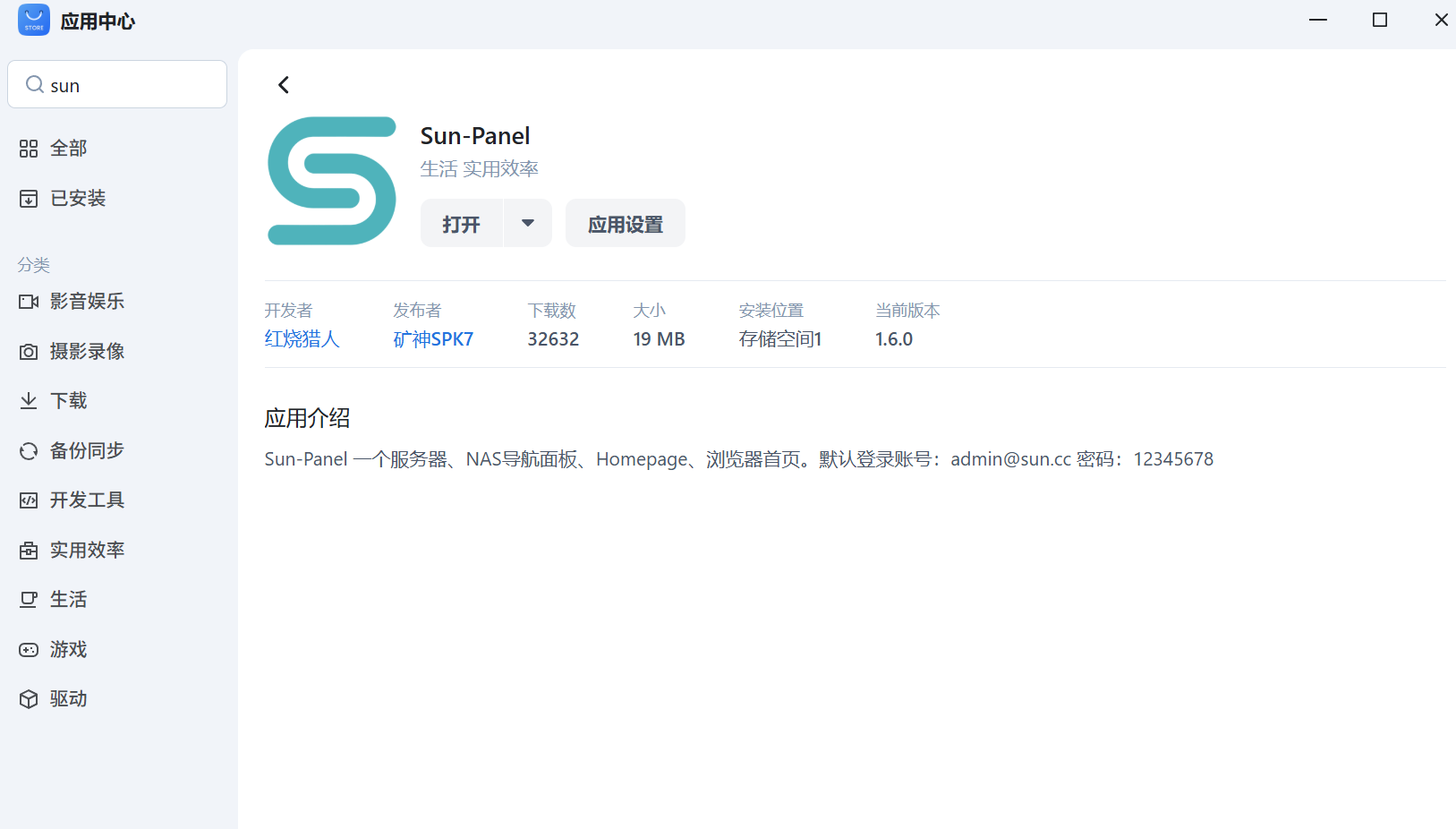
Task: Click the 影音娱乐 video camera icon
Action: [x=29, y=302]
